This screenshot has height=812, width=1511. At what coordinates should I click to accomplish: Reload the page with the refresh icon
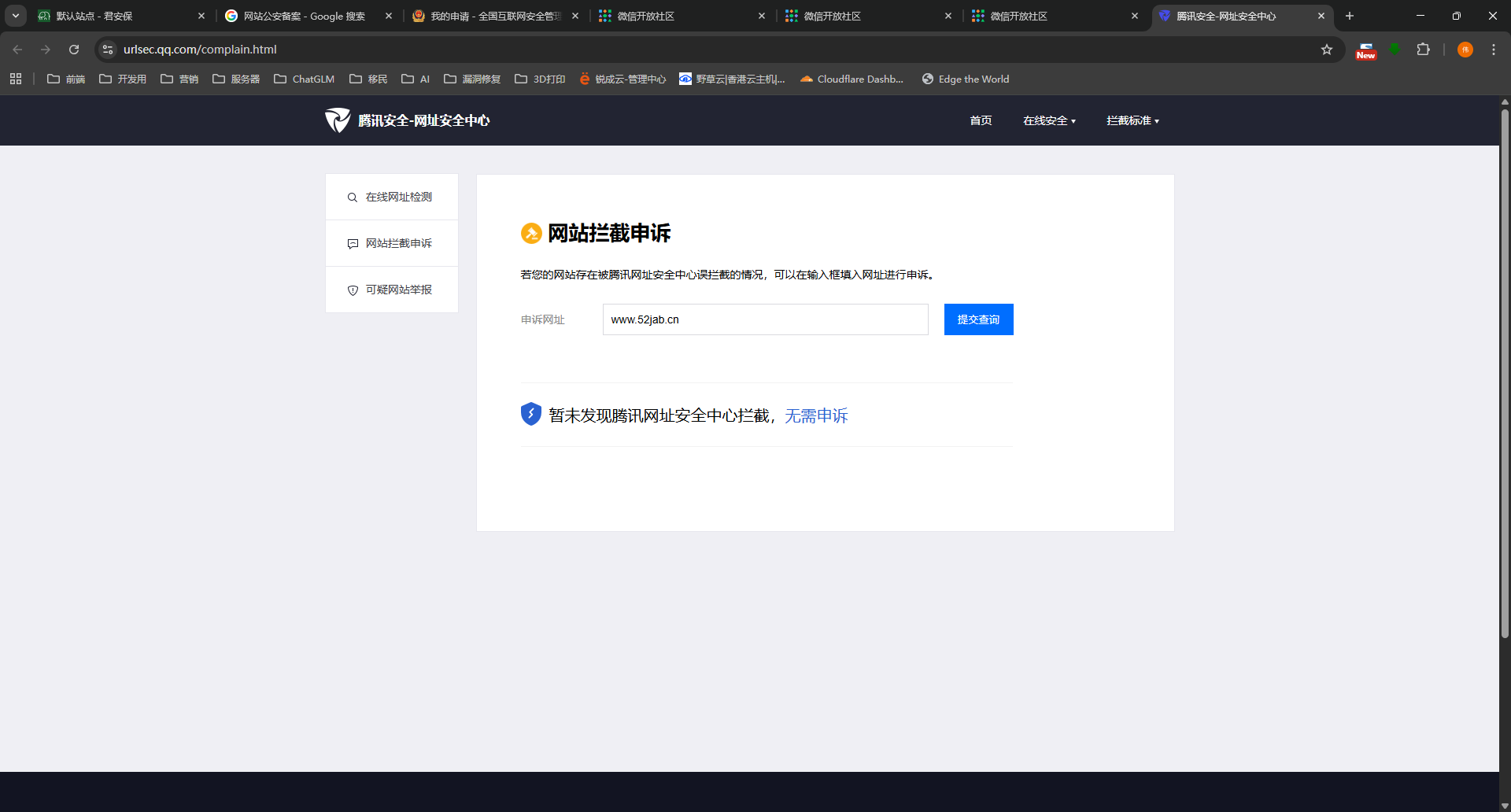point(74,50)
